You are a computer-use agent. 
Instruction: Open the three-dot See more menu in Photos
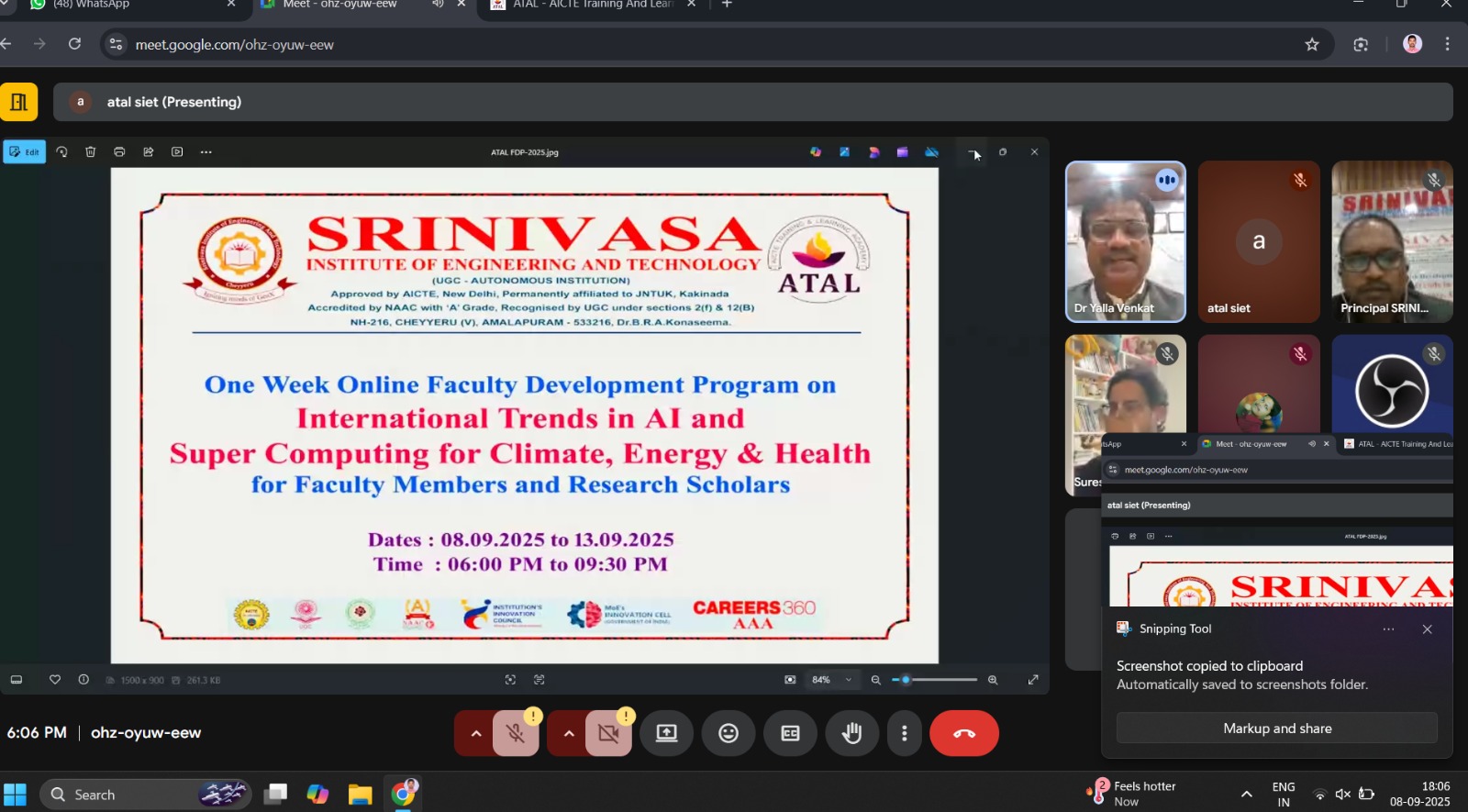(x=206, y=152)
